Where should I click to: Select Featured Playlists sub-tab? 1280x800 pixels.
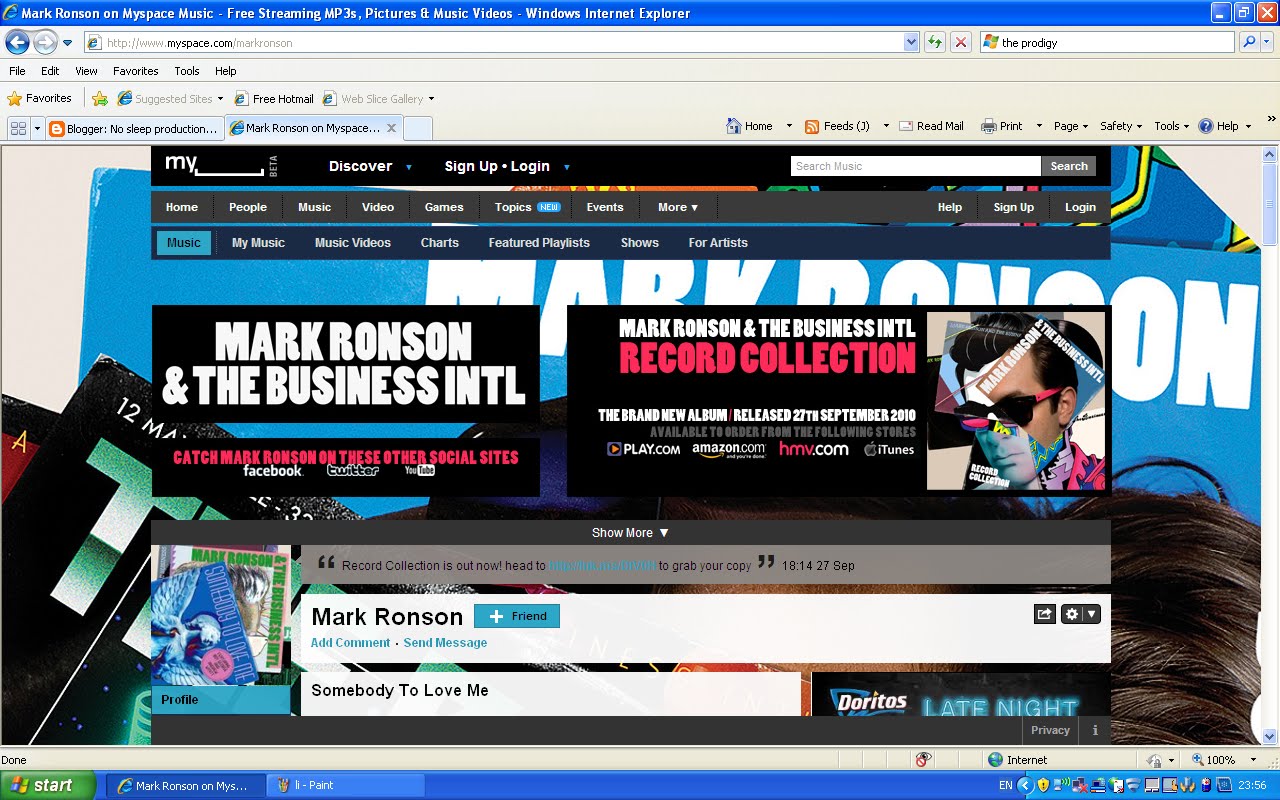[x=539, y=243]
